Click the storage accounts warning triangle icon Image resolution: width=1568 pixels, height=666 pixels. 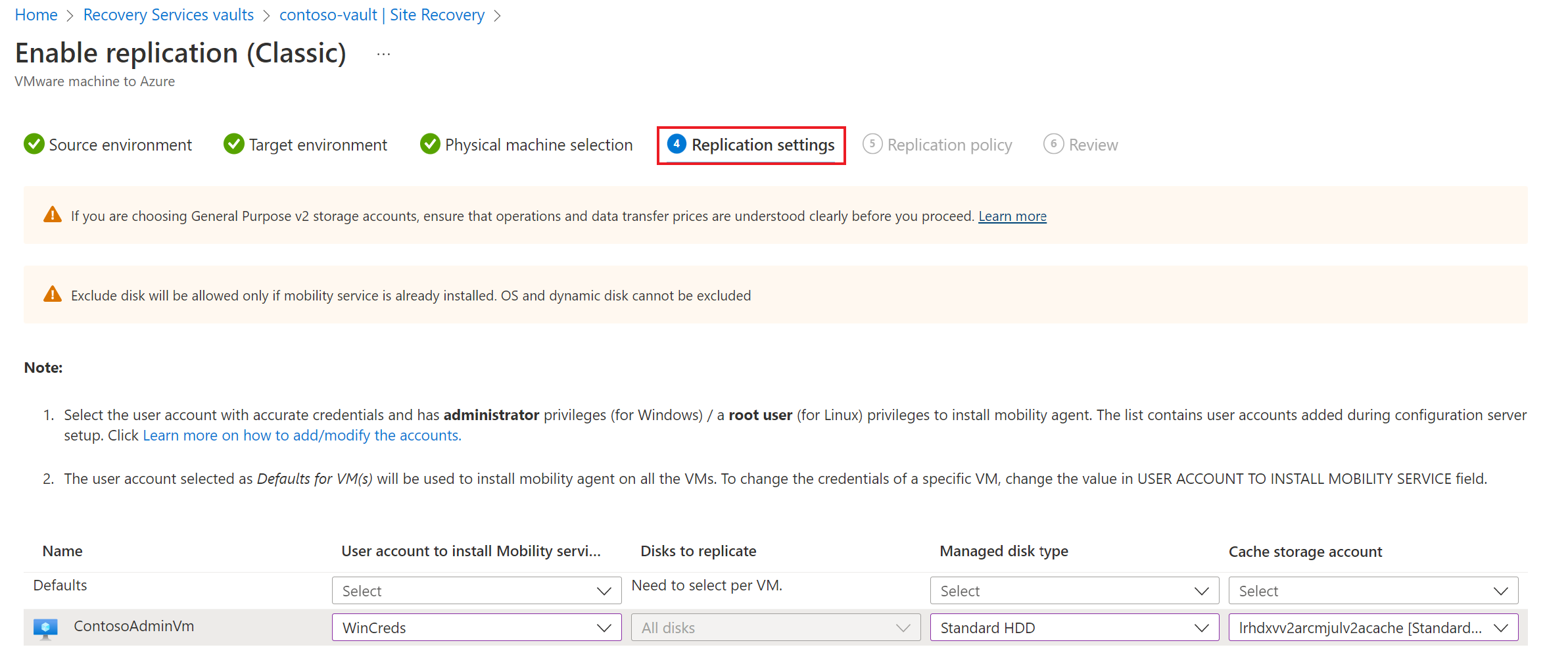tap(53, 215)
